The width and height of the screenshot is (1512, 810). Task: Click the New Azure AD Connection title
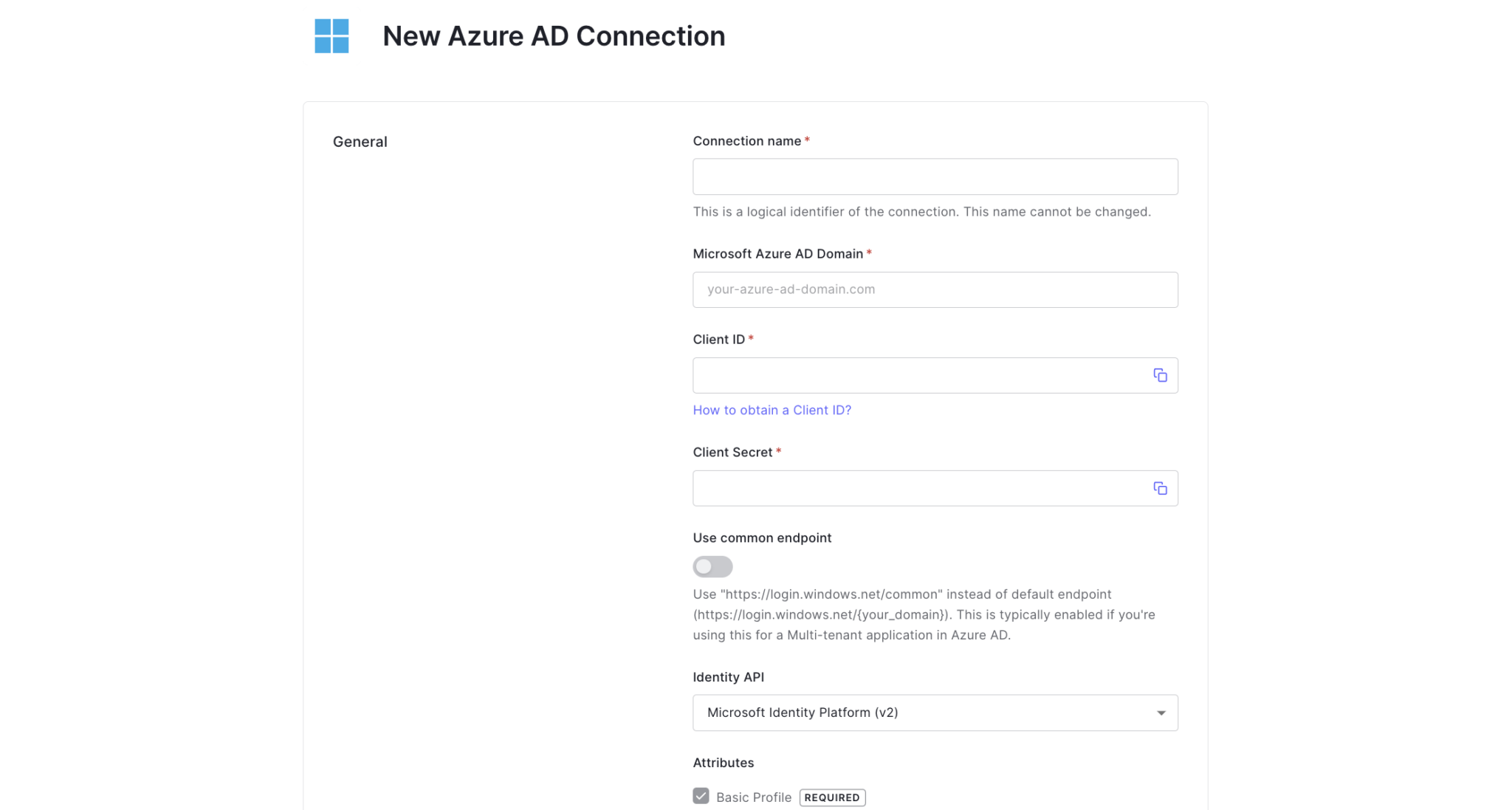(554, 35)
